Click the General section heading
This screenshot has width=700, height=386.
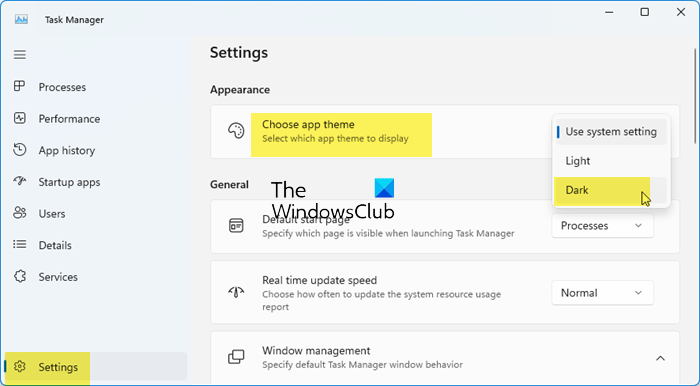pyautogui.click(x=229, y=184)
